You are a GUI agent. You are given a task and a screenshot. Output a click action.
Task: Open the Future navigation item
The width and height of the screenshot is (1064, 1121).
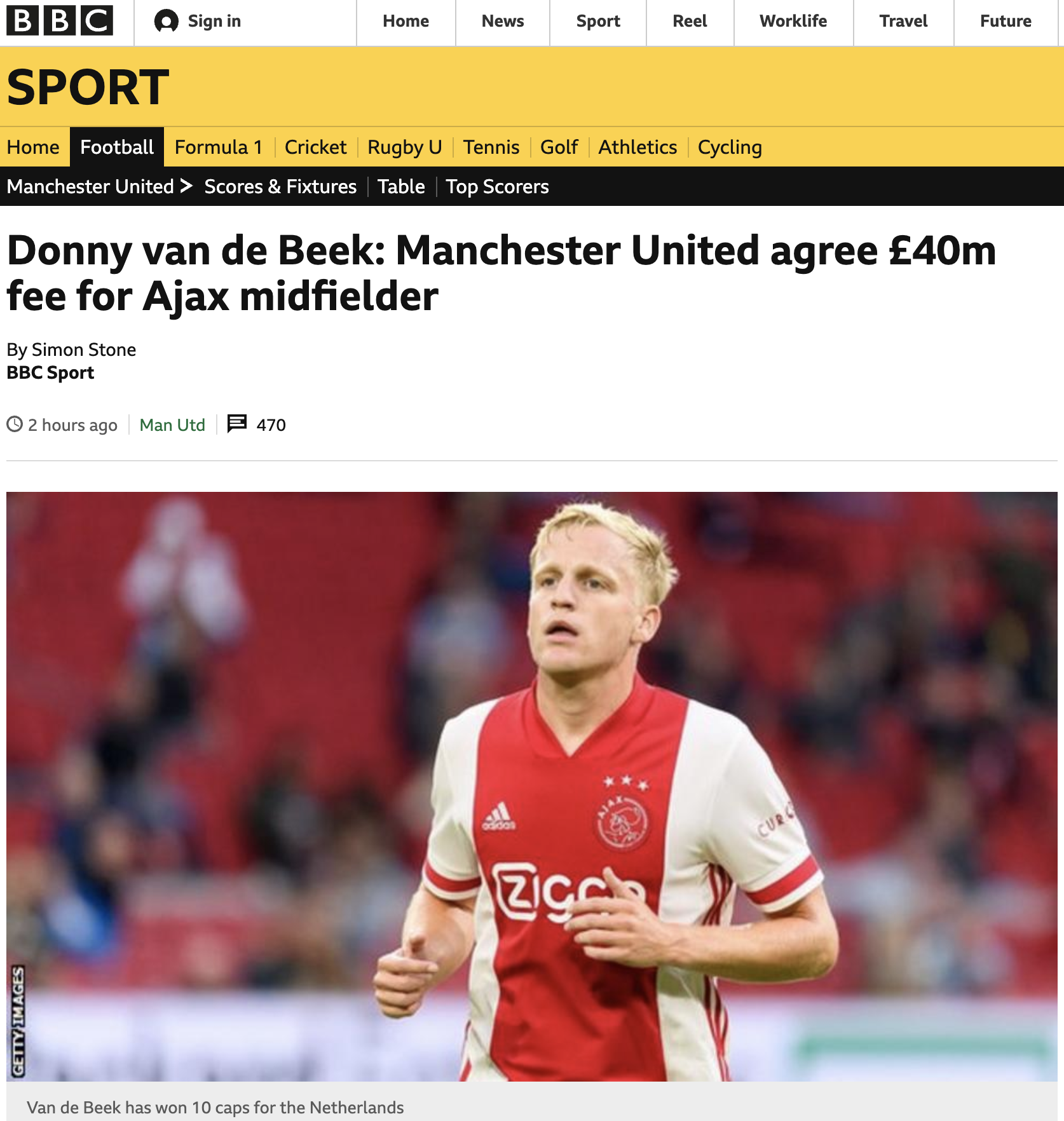(x=1006, y=21)
